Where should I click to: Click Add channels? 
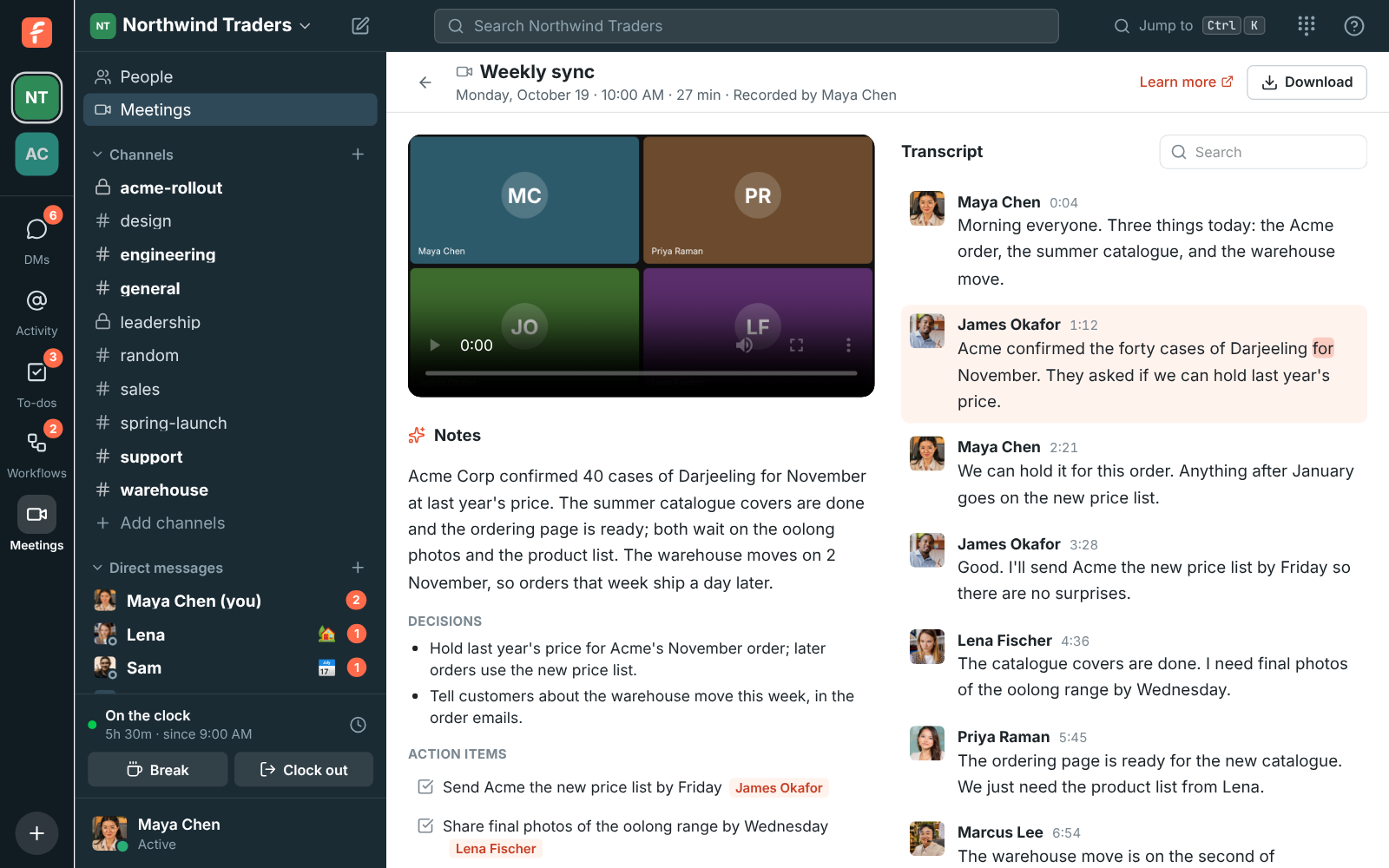point(230,523)
